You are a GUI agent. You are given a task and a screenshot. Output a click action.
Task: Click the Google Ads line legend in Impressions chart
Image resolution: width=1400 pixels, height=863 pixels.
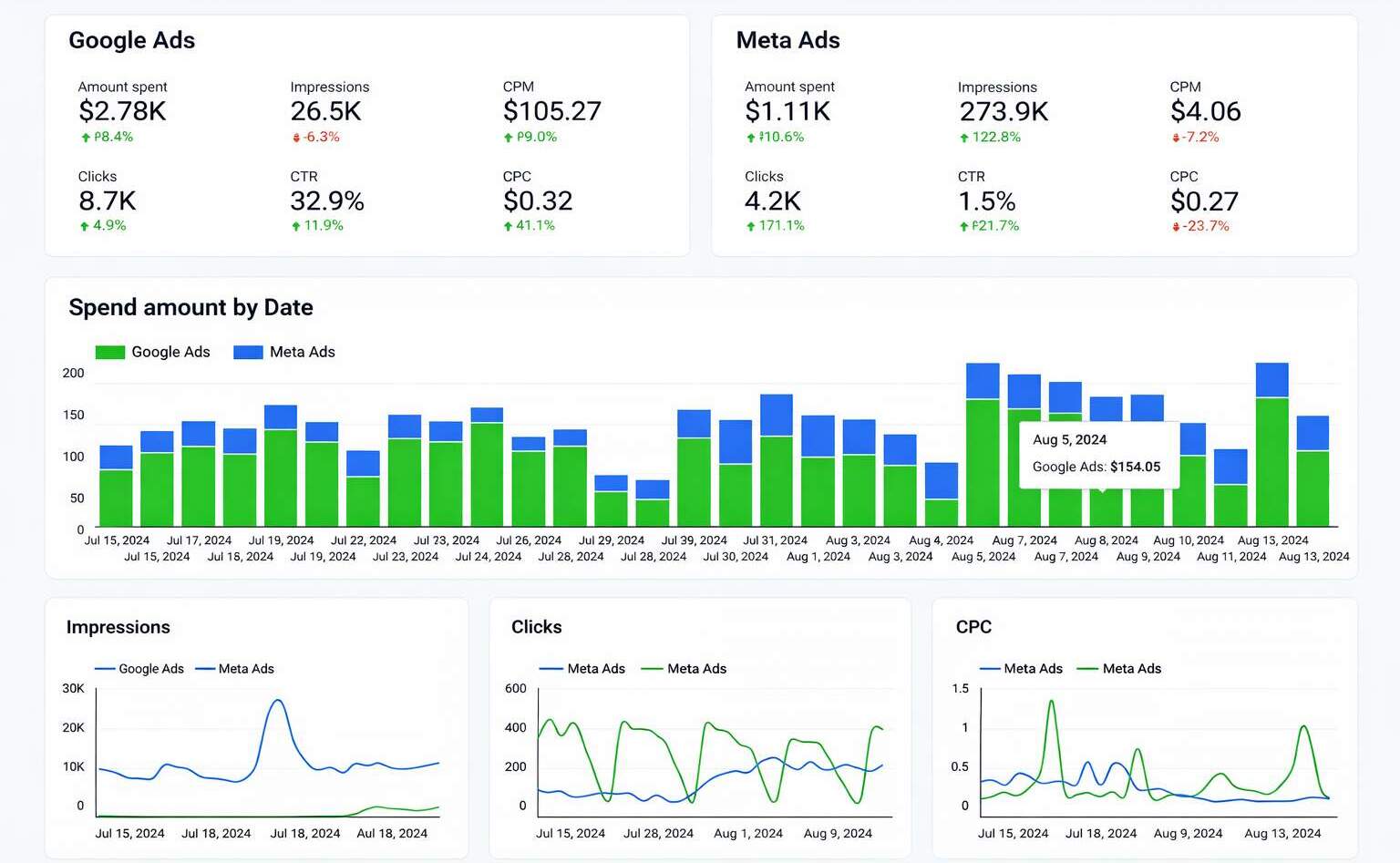coord(106,668)
